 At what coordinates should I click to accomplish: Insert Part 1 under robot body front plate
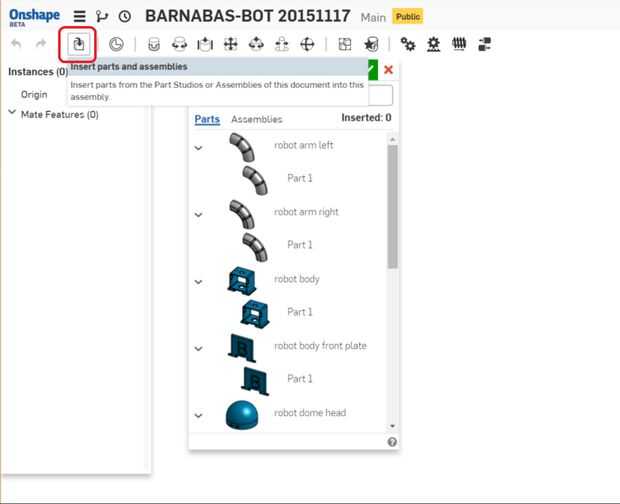coord(299,379)
